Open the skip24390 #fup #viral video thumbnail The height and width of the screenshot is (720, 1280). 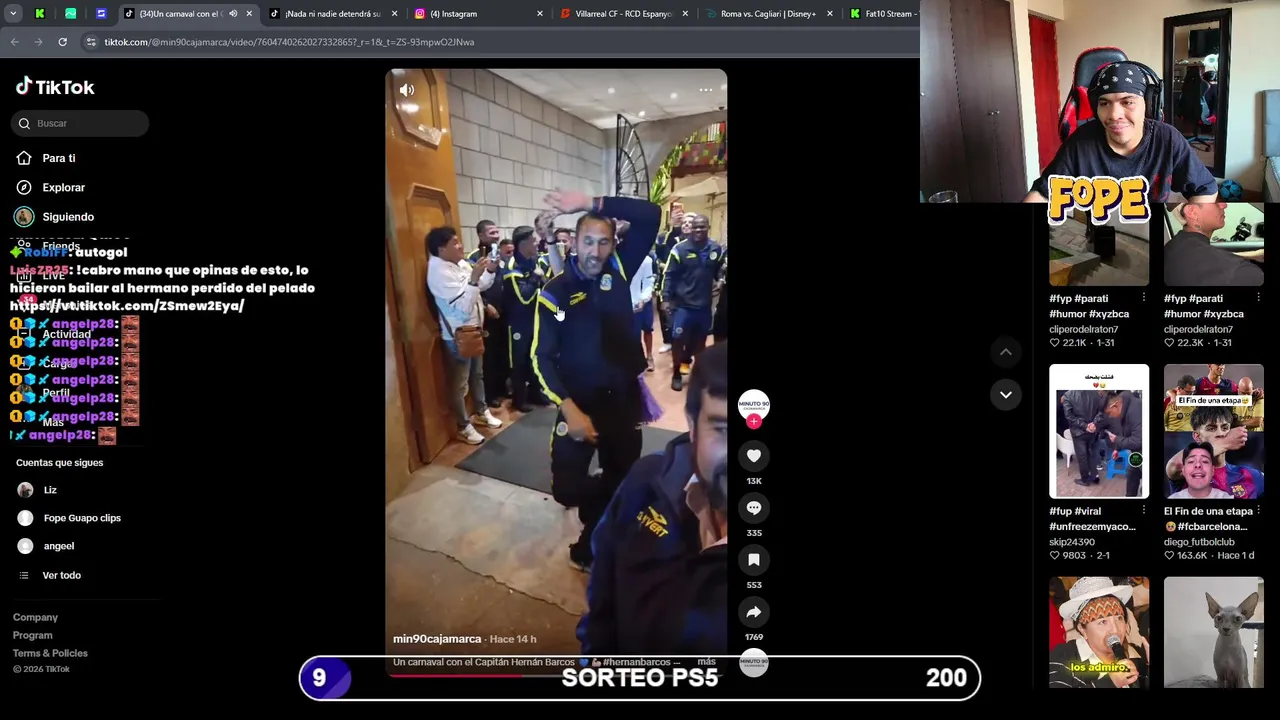click(1099, 431)
